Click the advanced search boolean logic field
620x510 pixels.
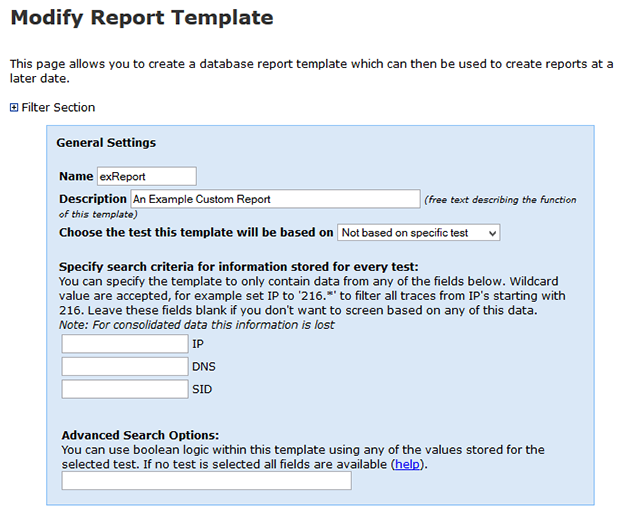point(206,480)
